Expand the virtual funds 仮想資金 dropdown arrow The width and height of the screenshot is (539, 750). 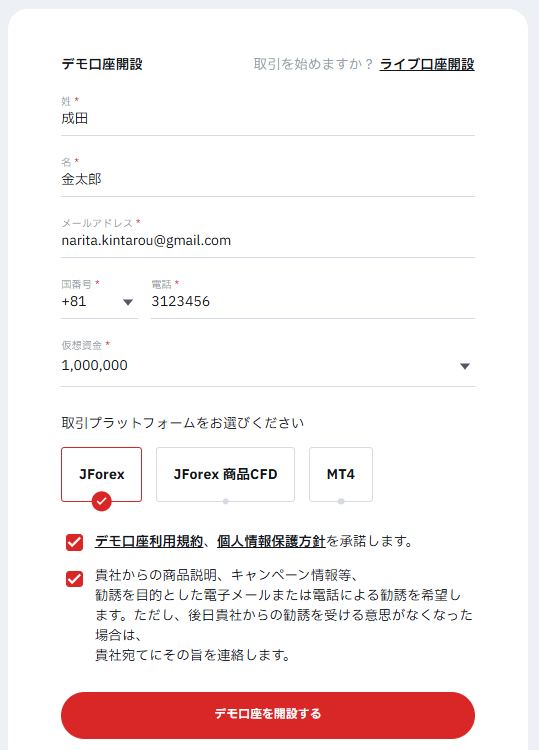point(465,366)
